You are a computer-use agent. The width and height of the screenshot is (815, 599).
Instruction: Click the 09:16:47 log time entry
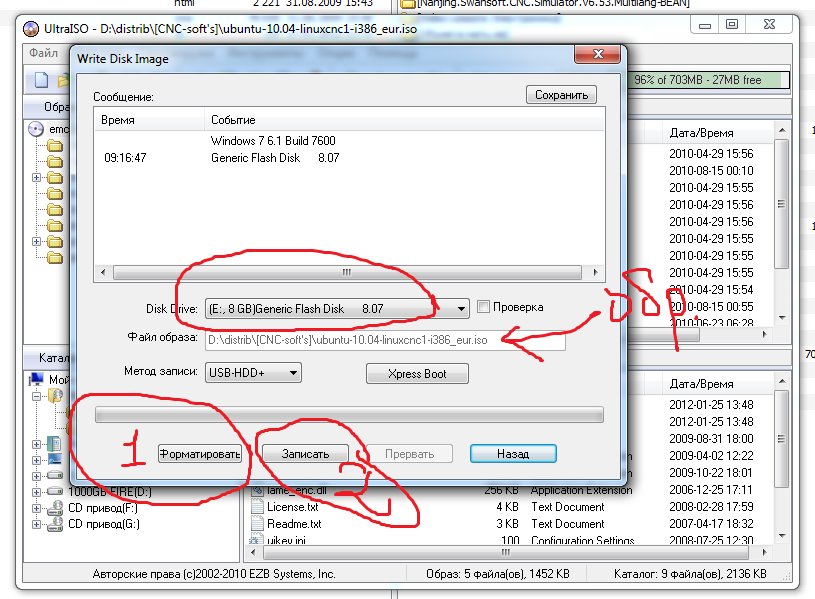tap(125, 158)
